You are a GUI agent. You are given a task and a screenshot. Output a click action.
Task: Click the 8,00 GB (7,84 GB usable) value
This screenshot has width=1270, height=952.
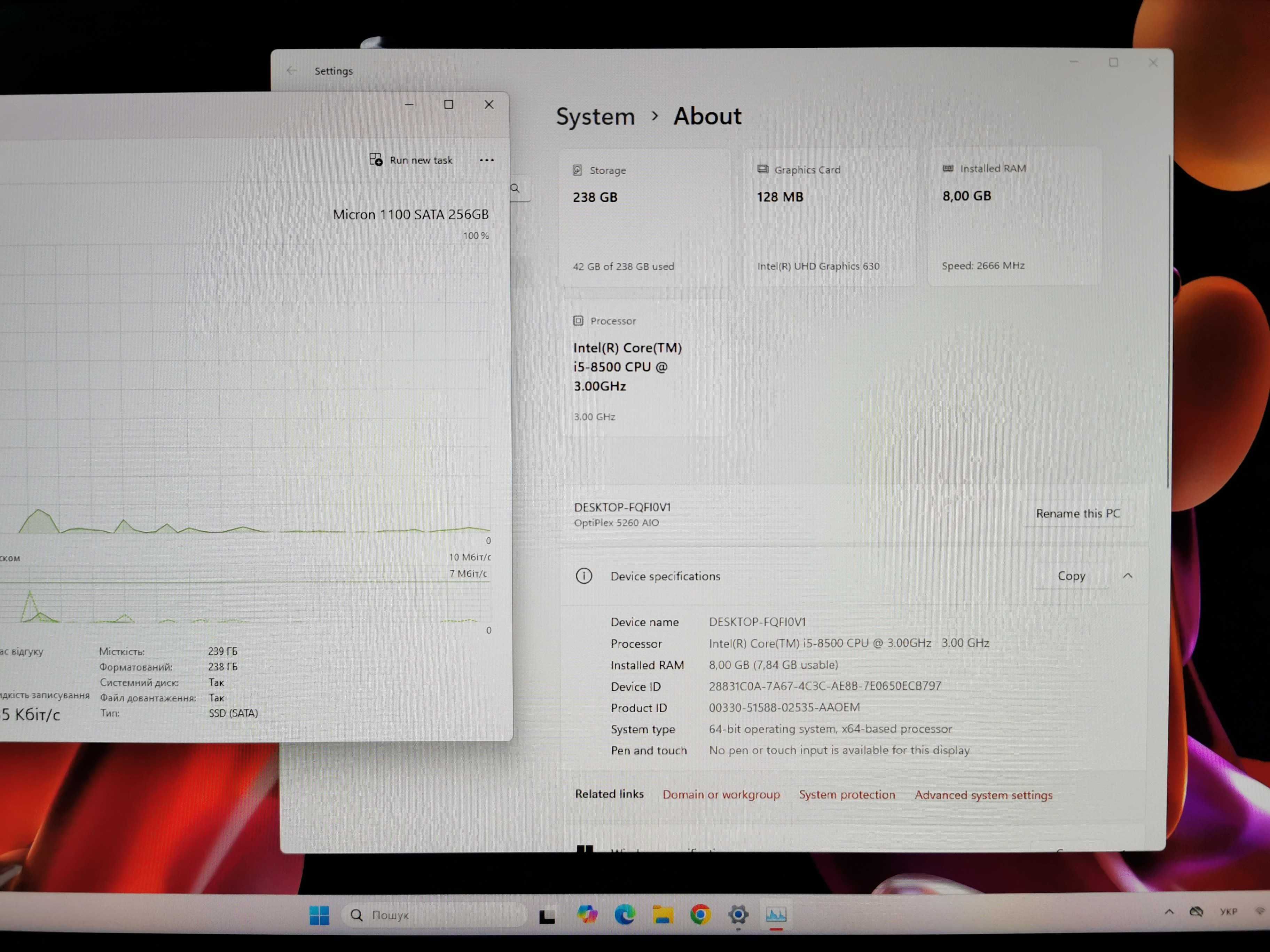click(773, 665)
